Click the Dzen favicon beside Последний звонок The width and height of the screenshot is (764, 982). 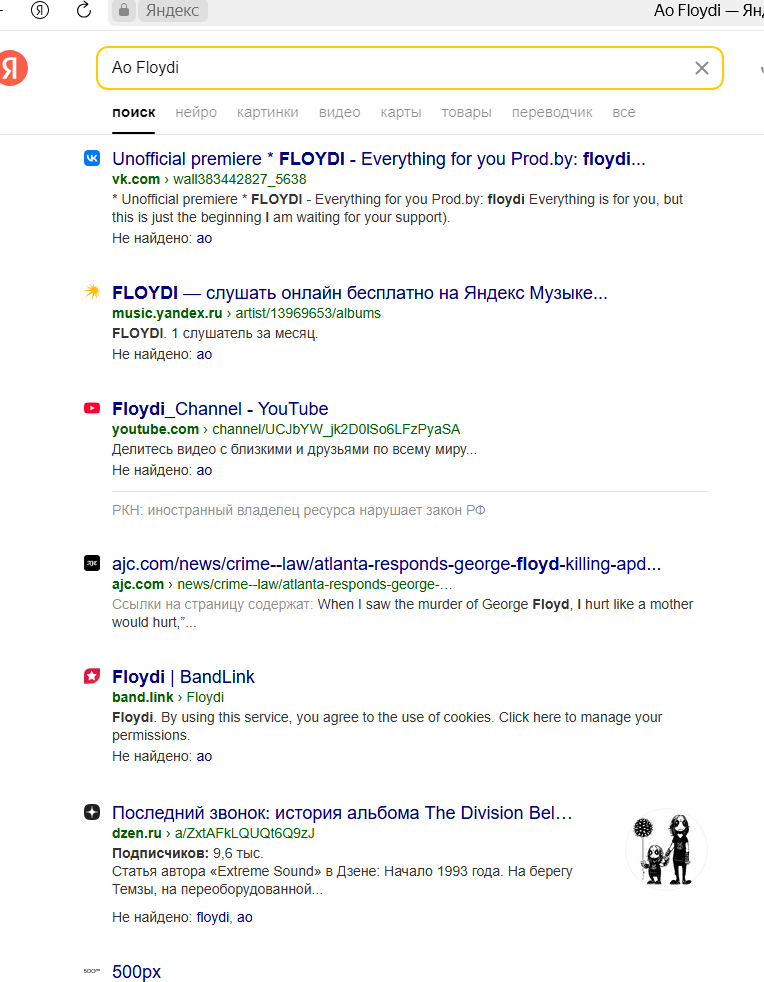(x=92, y=812)
